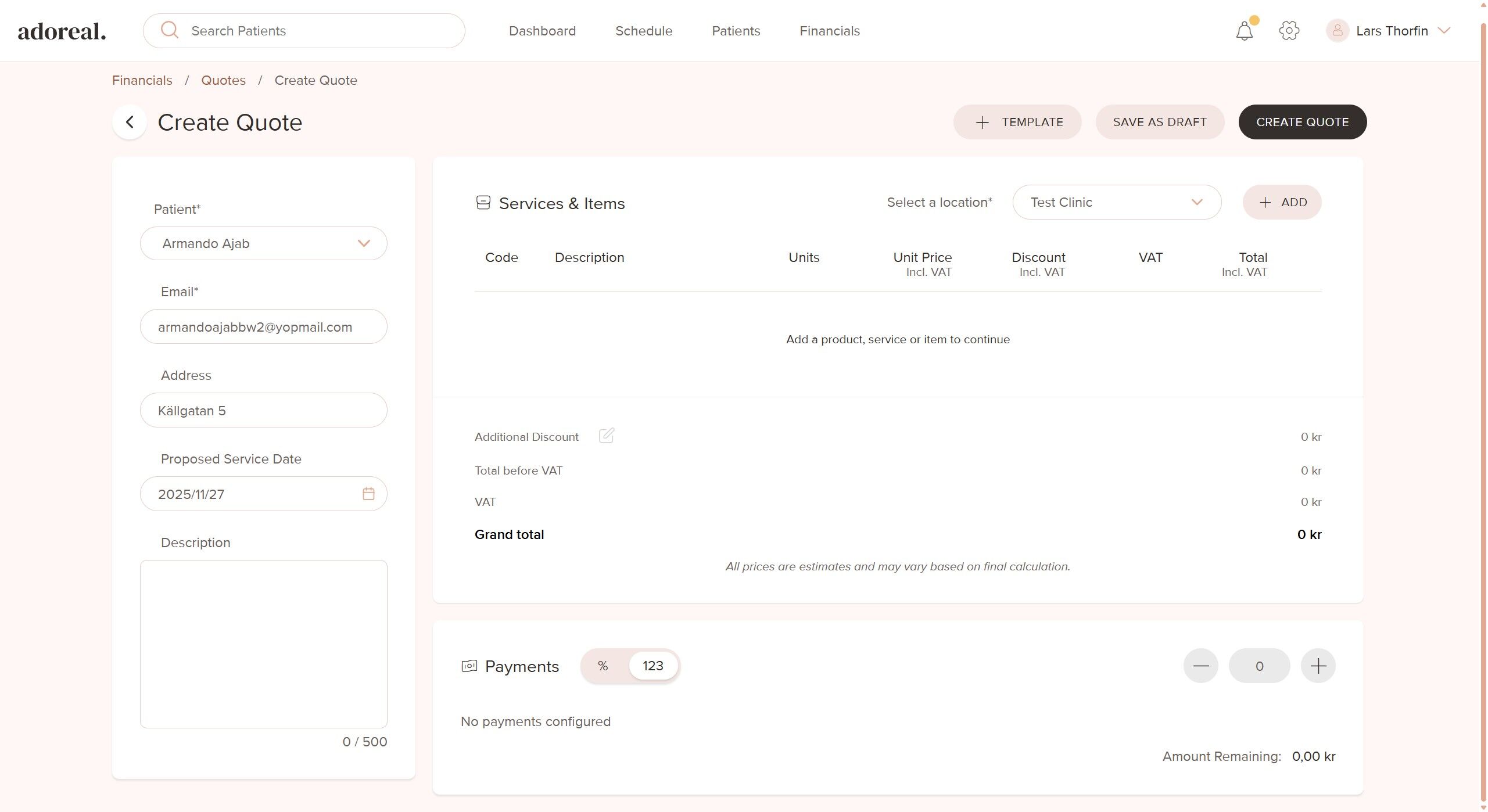Click the Create Quote button
The height and width of the screenshot is (812, 1488).
tap(1302, 122)
